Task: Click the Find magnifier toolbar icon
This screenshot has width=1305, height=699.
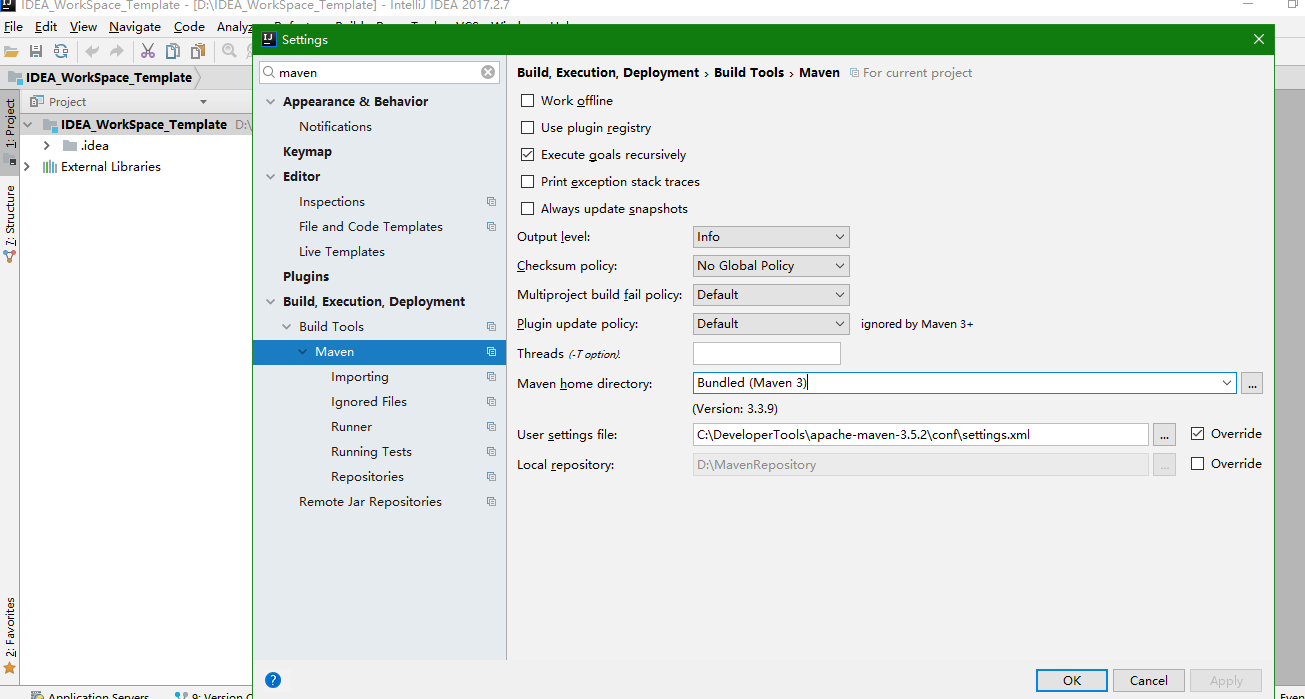Action: click(229, 51)
